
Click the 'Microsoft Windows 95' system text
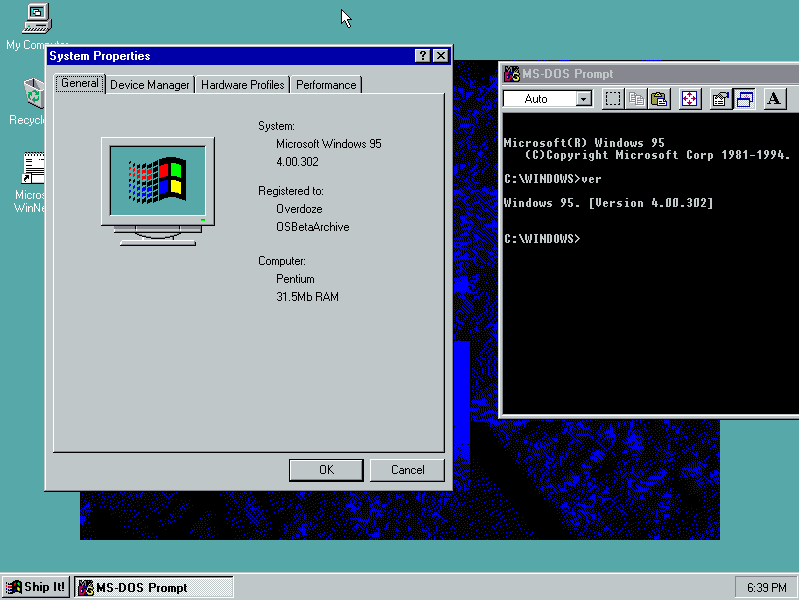click(329, 144)
